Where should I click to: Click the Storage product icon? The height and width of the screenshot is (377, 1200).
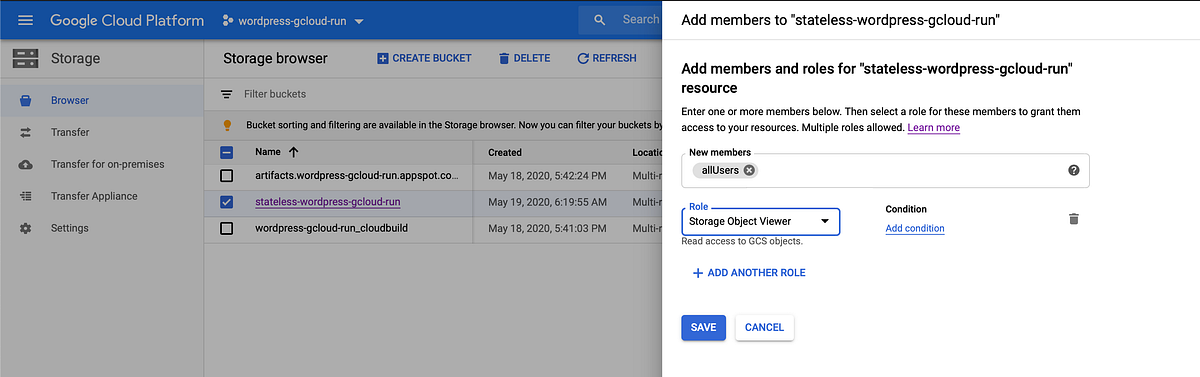[x=25, y=58]
